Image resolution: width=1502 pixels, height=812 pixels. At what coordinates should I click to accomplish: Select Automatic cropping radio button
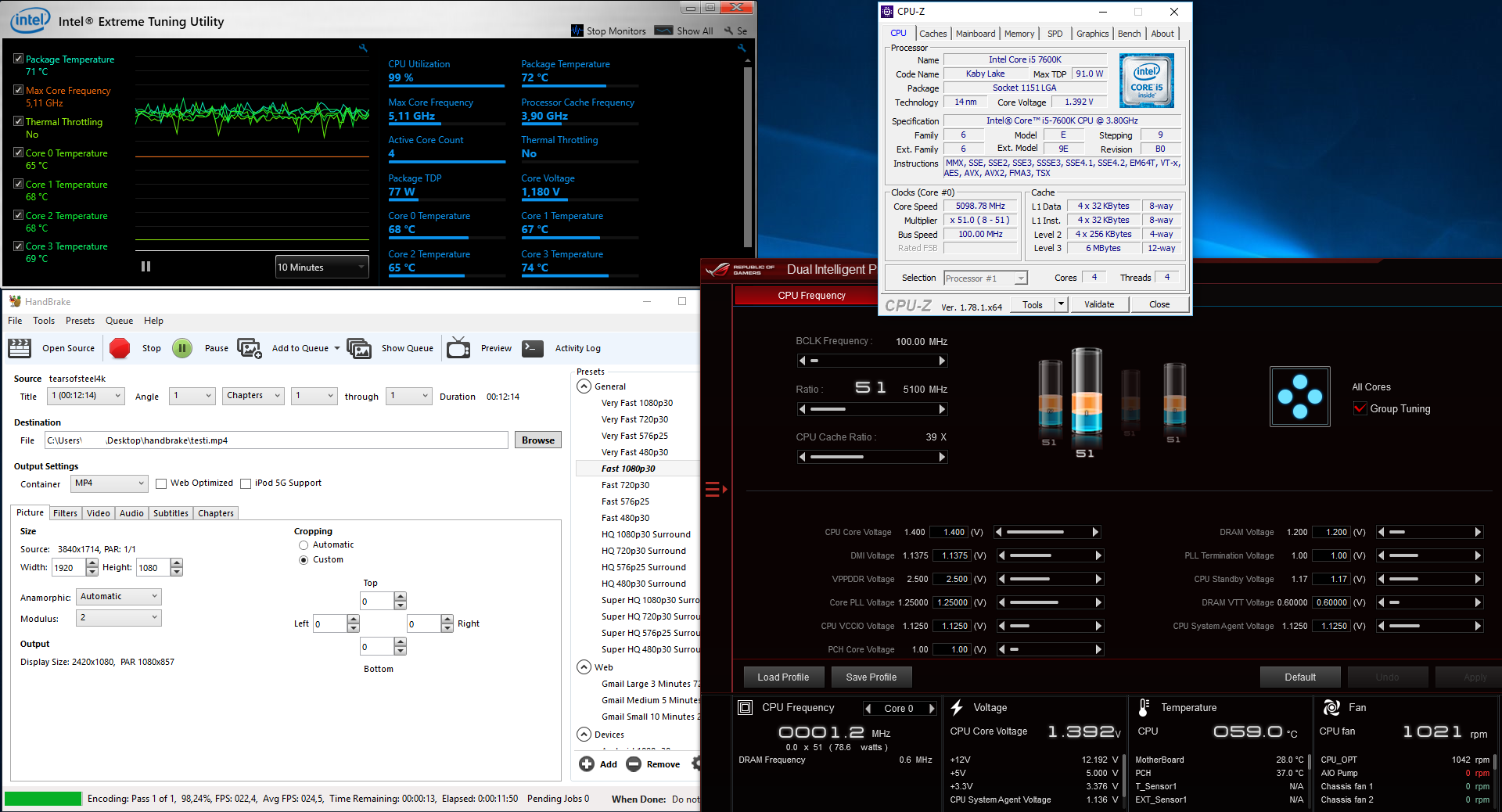click(304, 545)
